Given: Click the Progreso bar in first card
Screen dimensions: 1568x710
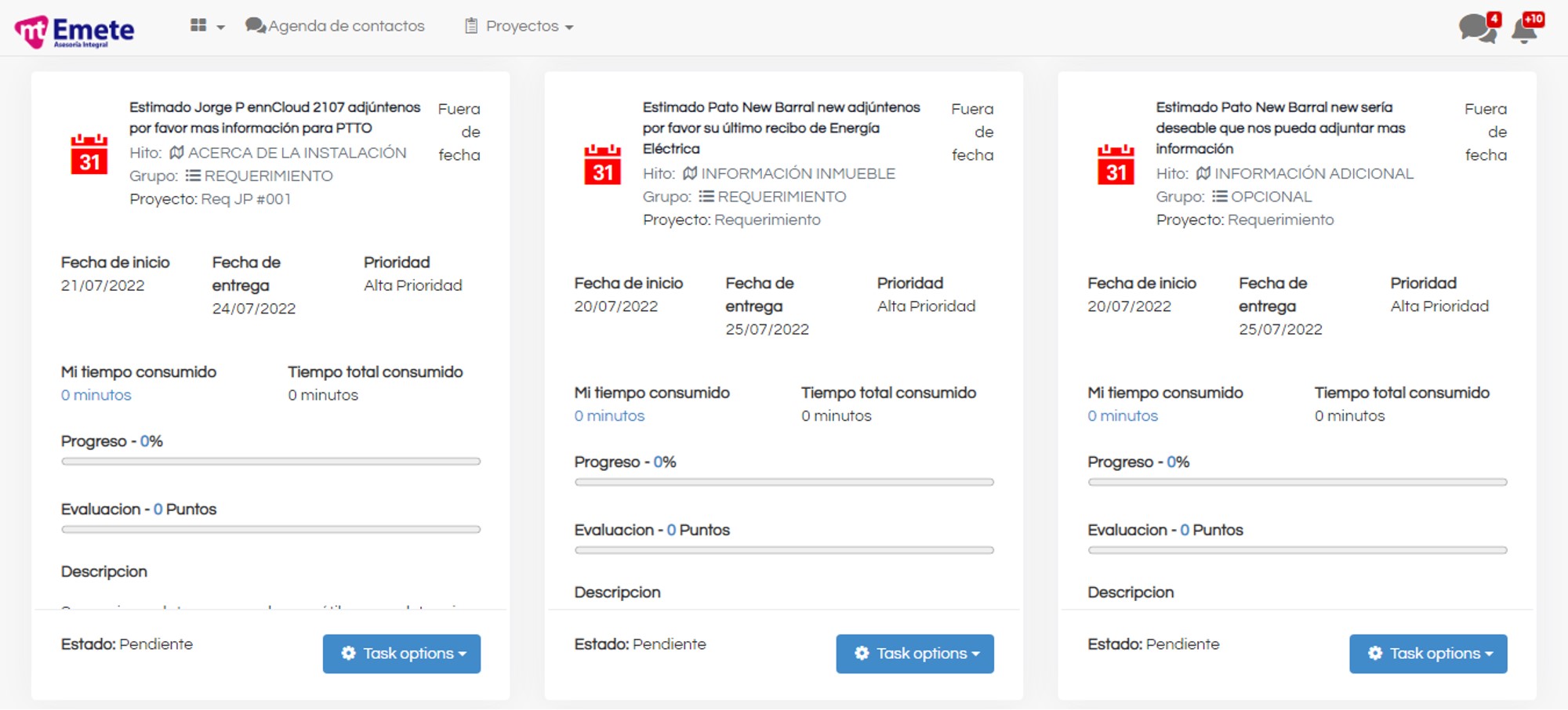Looking at the screenshot, I should click(270, 462).
